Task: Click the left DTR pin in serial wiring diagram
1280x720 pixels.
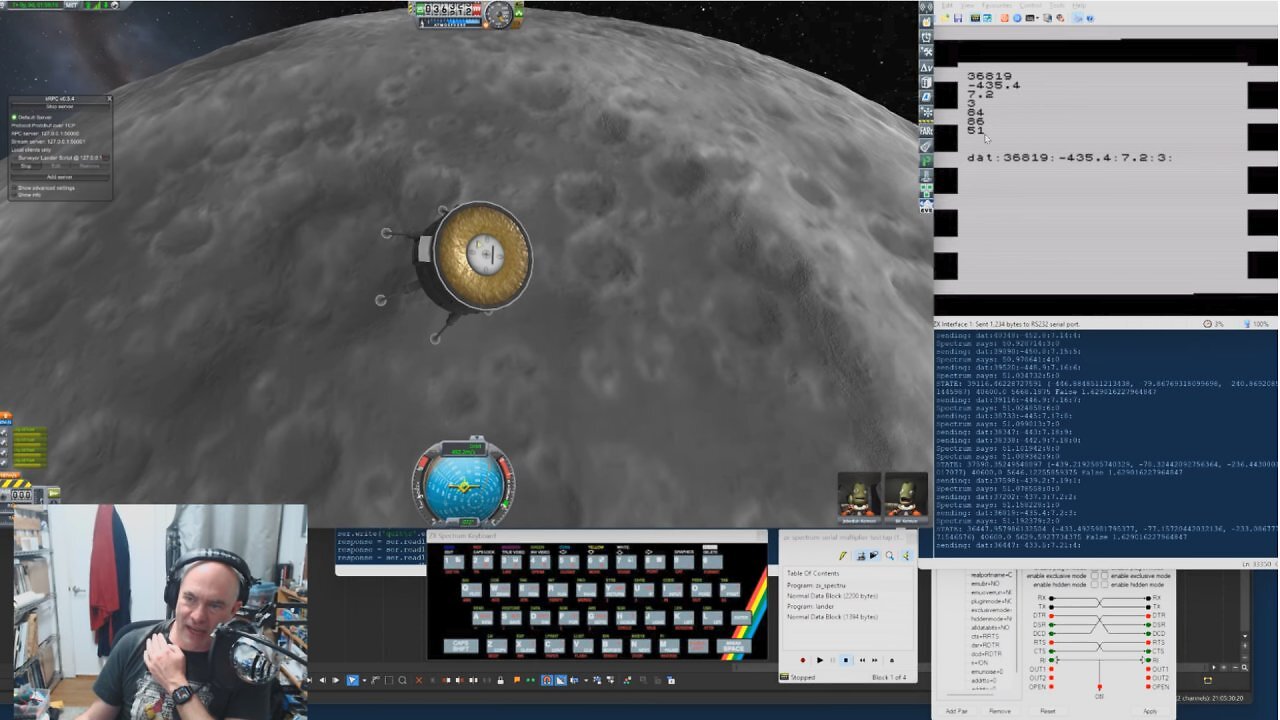Action: [x=1051, y=616]
